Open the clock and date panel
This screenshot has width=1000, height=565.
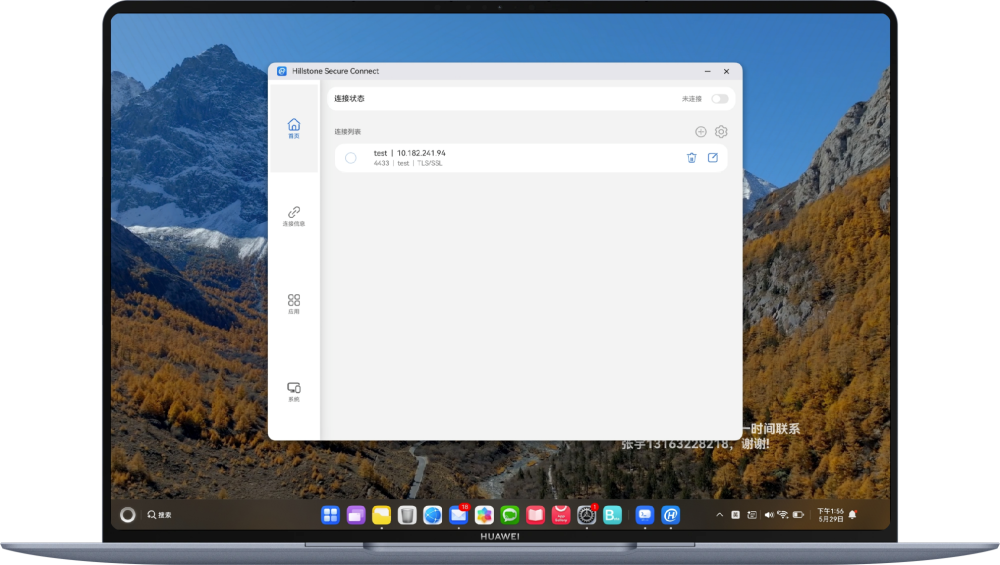(830, 515)
